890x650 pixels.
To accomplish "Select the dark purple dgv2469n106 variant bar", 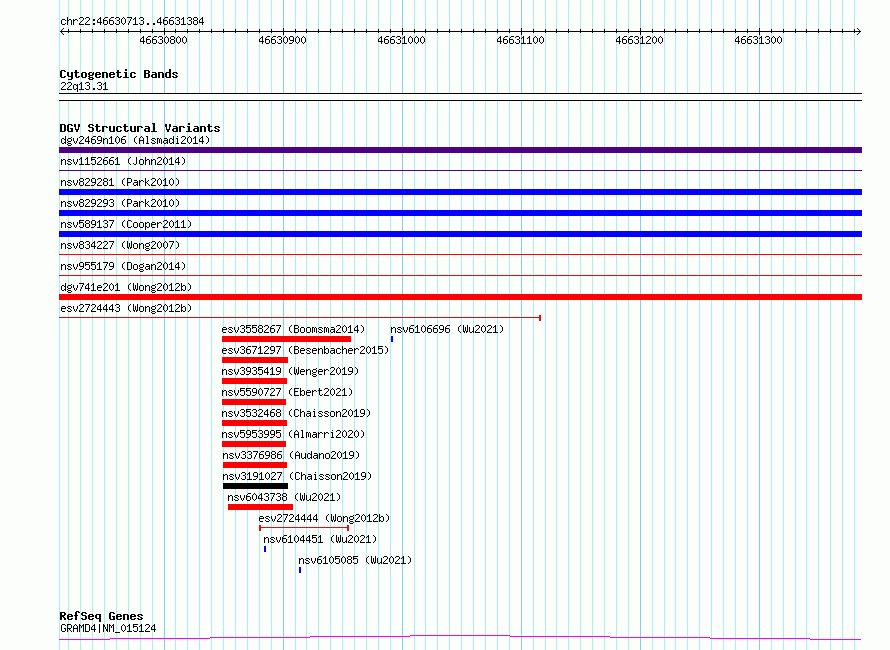I will 460,150.
